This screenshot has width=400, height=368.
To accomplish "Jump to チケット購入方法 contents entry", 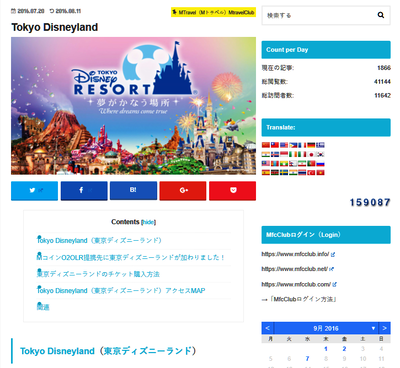I will pyautogui.click(x=98, y=274).
